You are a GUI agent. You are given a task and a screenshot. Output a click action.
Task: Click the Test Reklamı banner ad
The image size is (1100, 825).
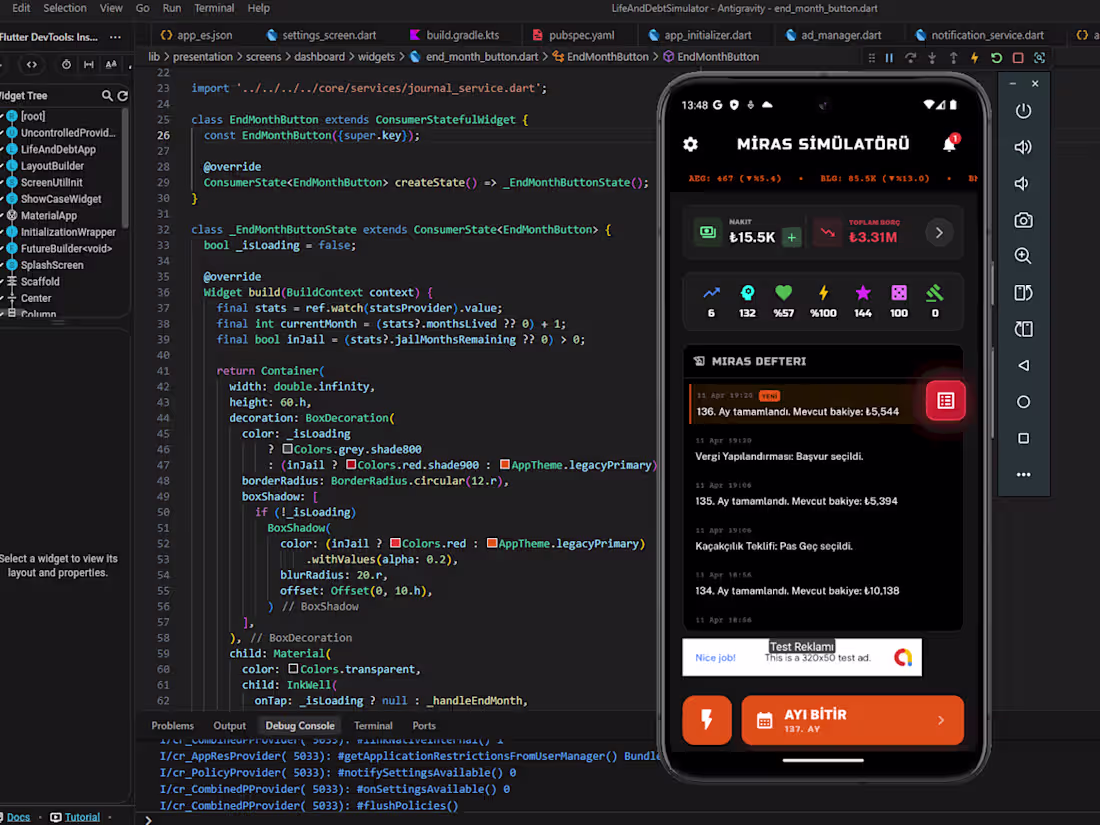pyautogui.click(x=802, y=657)
